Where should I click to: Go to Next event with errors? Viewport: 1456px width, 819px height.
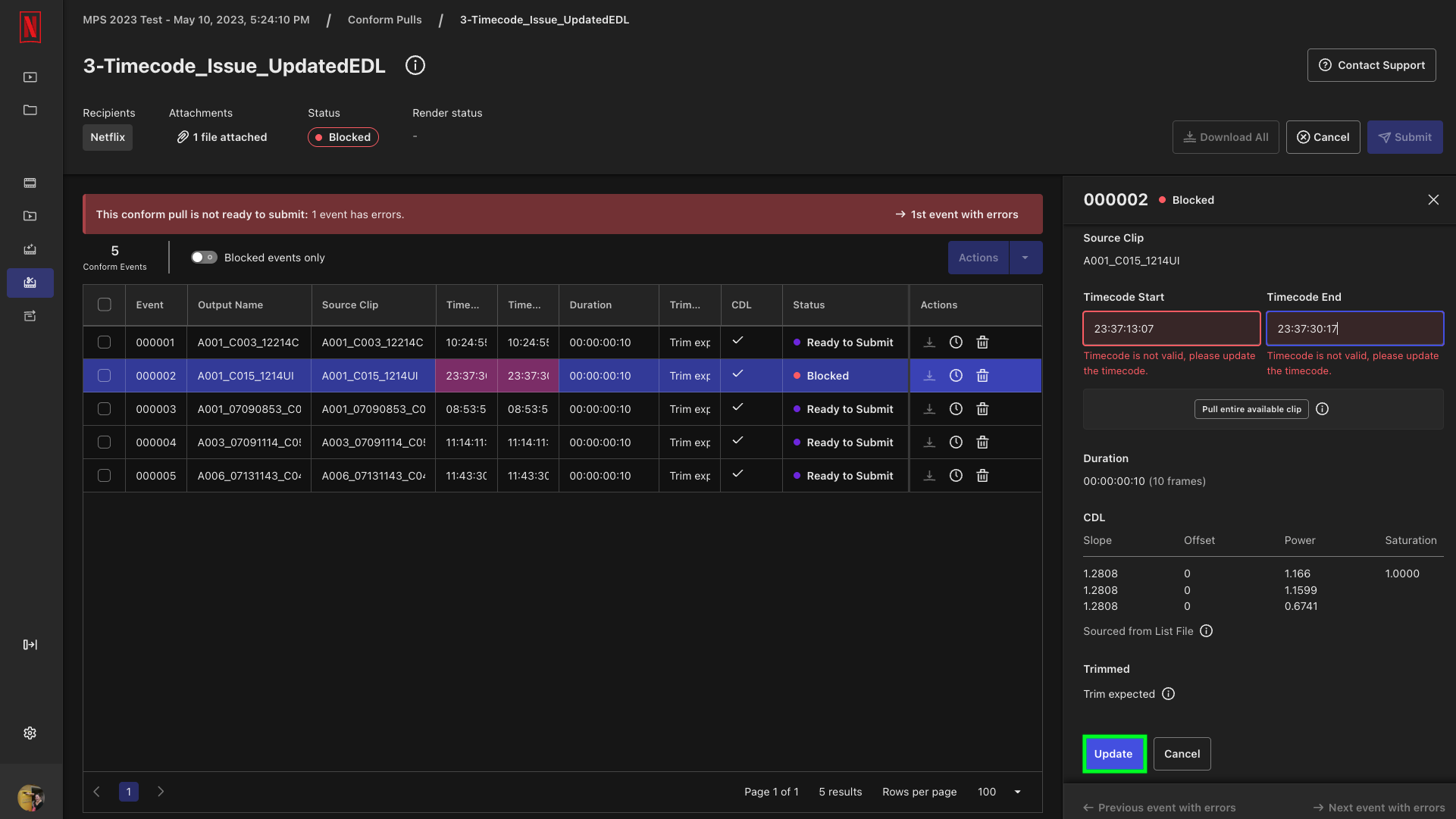click(x=1379, y=808)
